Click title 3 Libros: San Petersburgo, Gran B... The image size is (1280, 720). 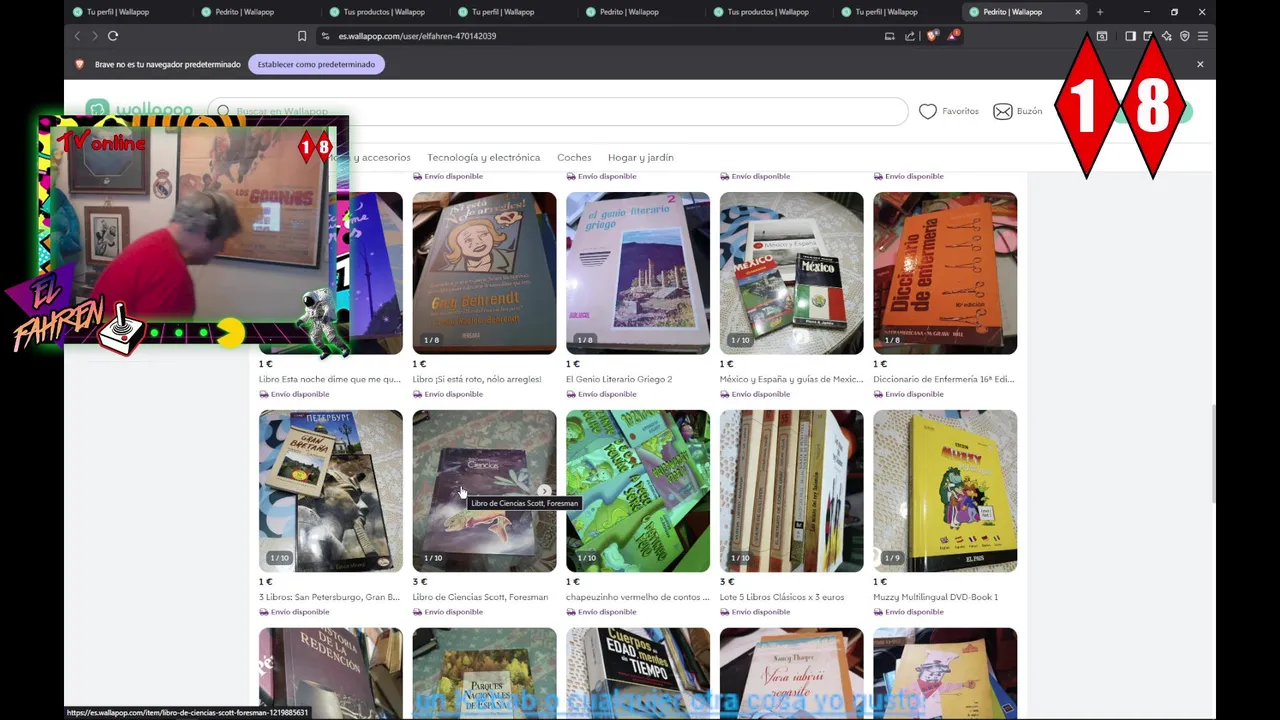(x=329, y=597)
